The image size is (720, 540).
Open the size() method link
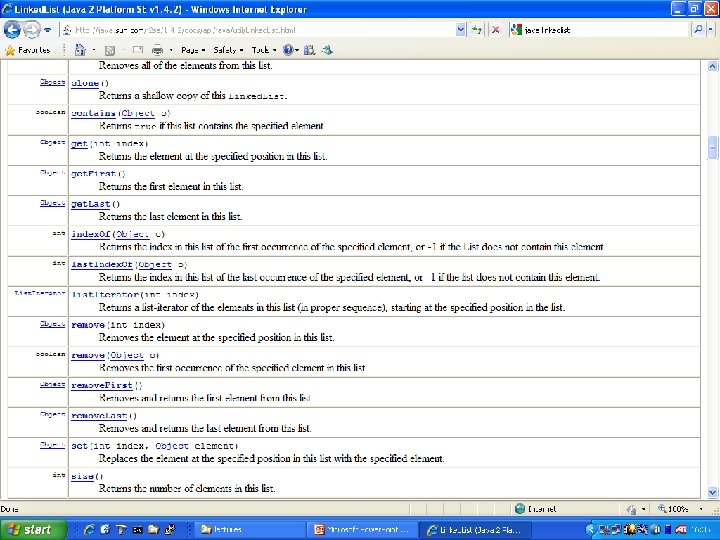pyautogui.click(x=82, y=477)
